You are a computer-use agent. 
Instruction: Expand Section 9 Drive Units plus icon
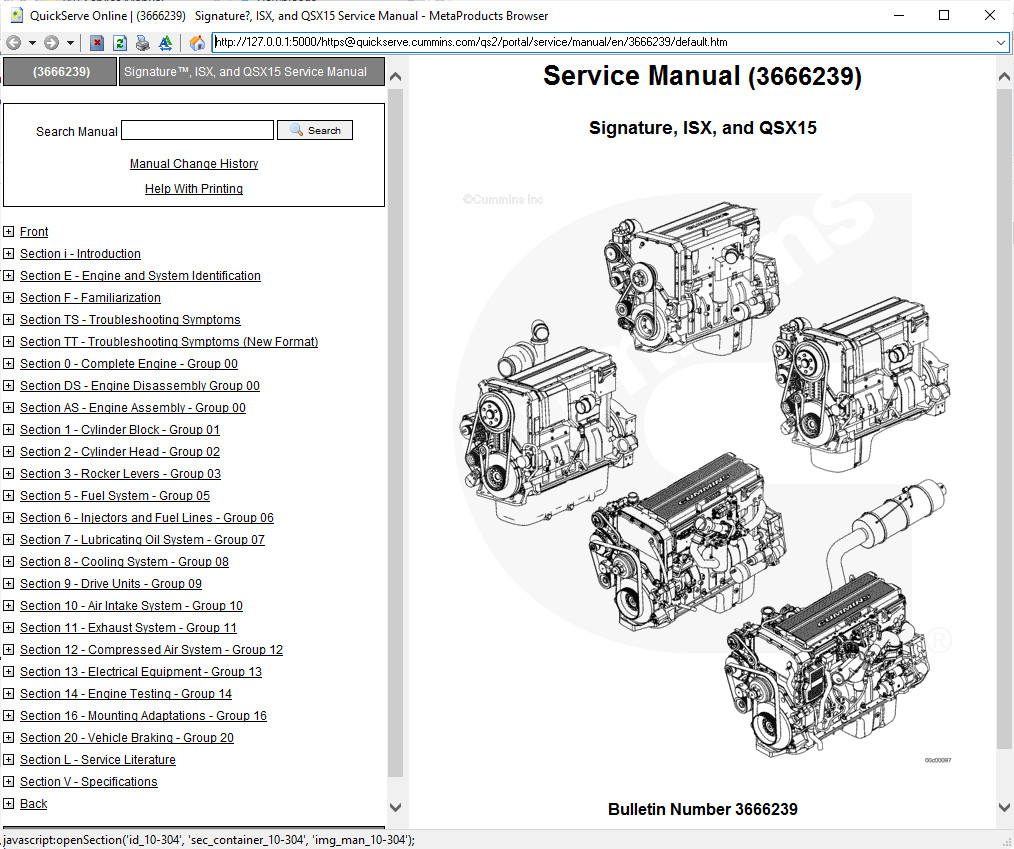[8, 583]
